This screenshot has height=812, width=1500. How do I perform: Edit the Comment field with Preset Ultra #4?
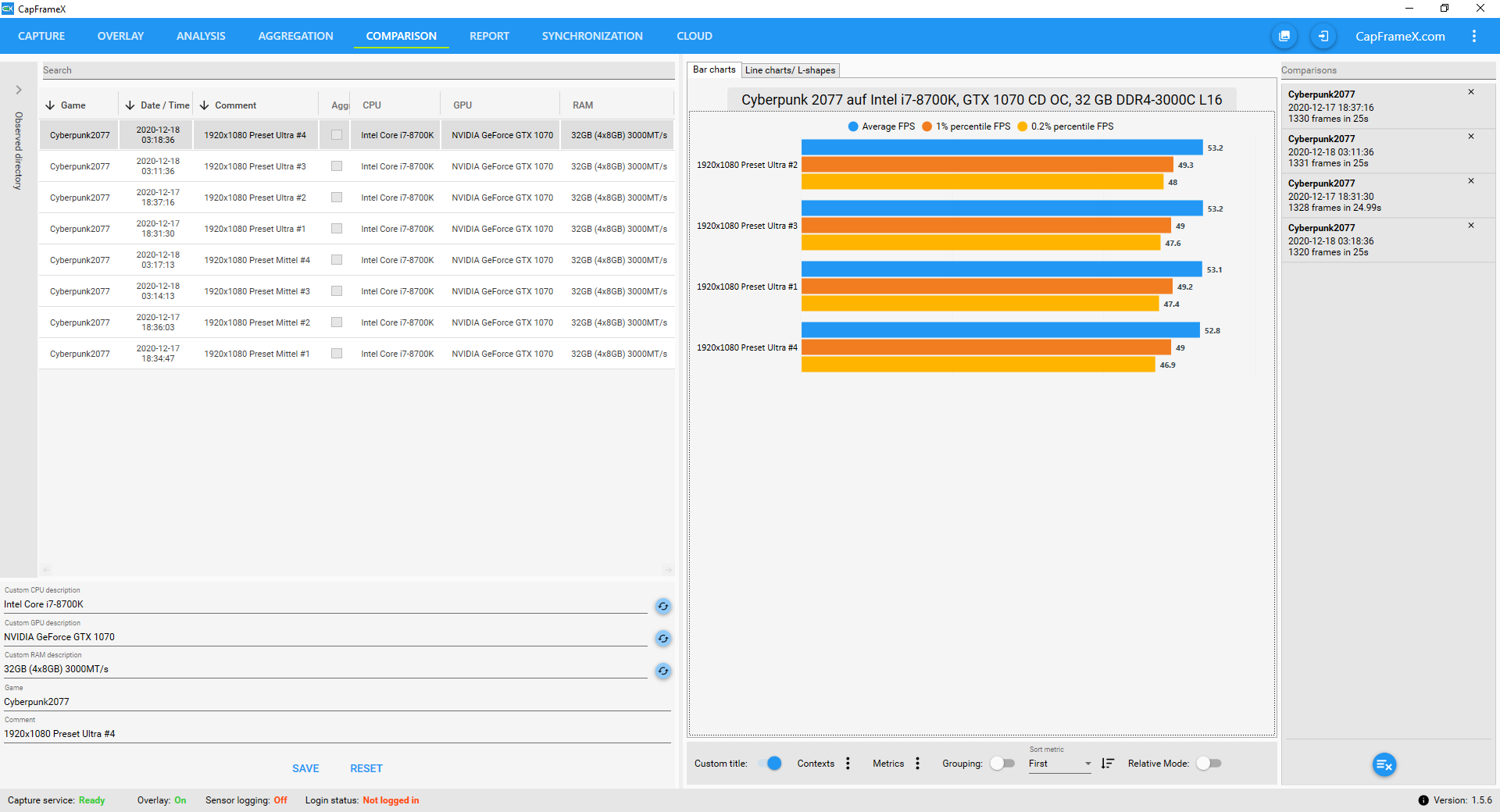tap(337, 734)
